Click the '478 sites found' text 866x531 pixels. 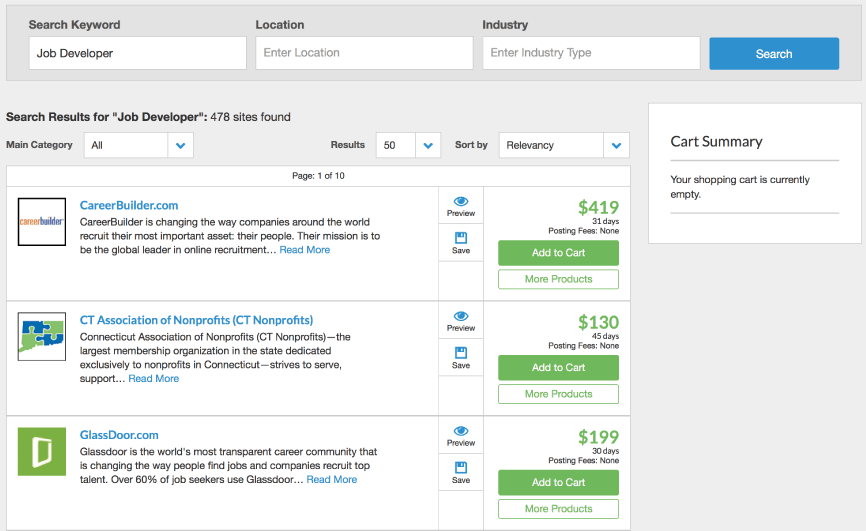coord(250,117)
